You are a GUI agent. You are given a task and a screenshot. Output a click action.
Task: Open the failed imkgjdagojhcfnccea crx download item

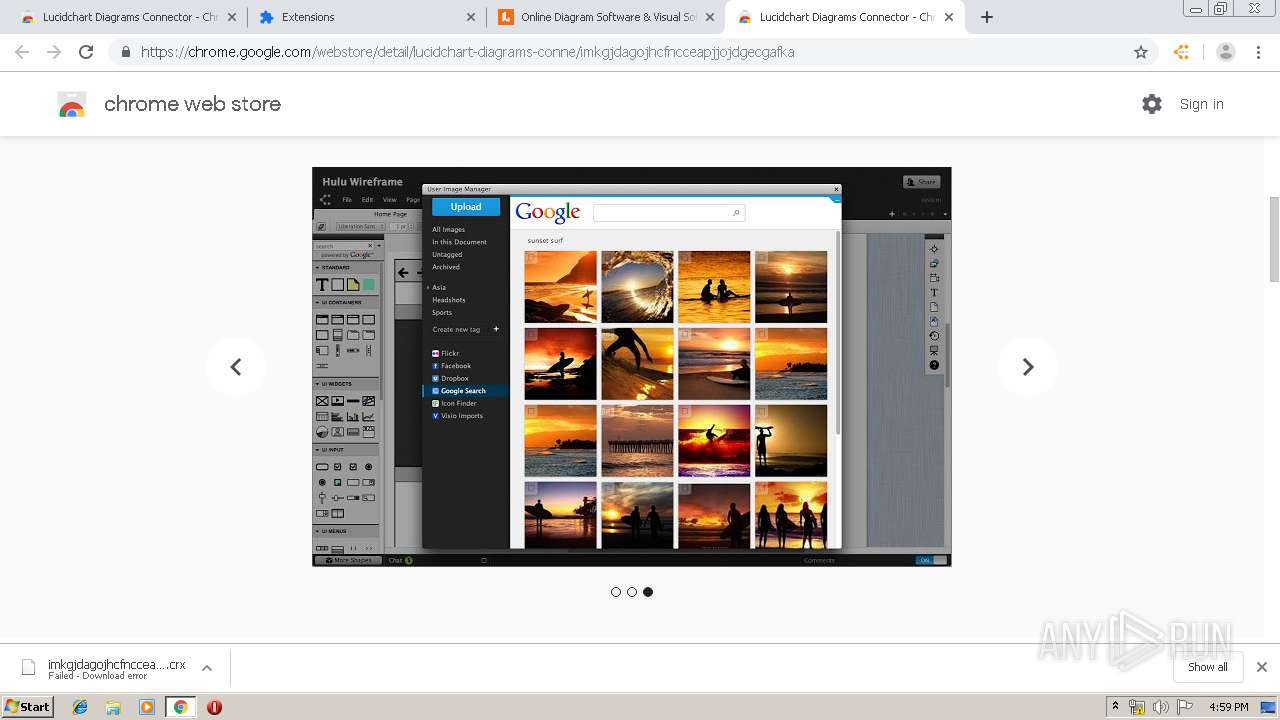click(105, 668)
